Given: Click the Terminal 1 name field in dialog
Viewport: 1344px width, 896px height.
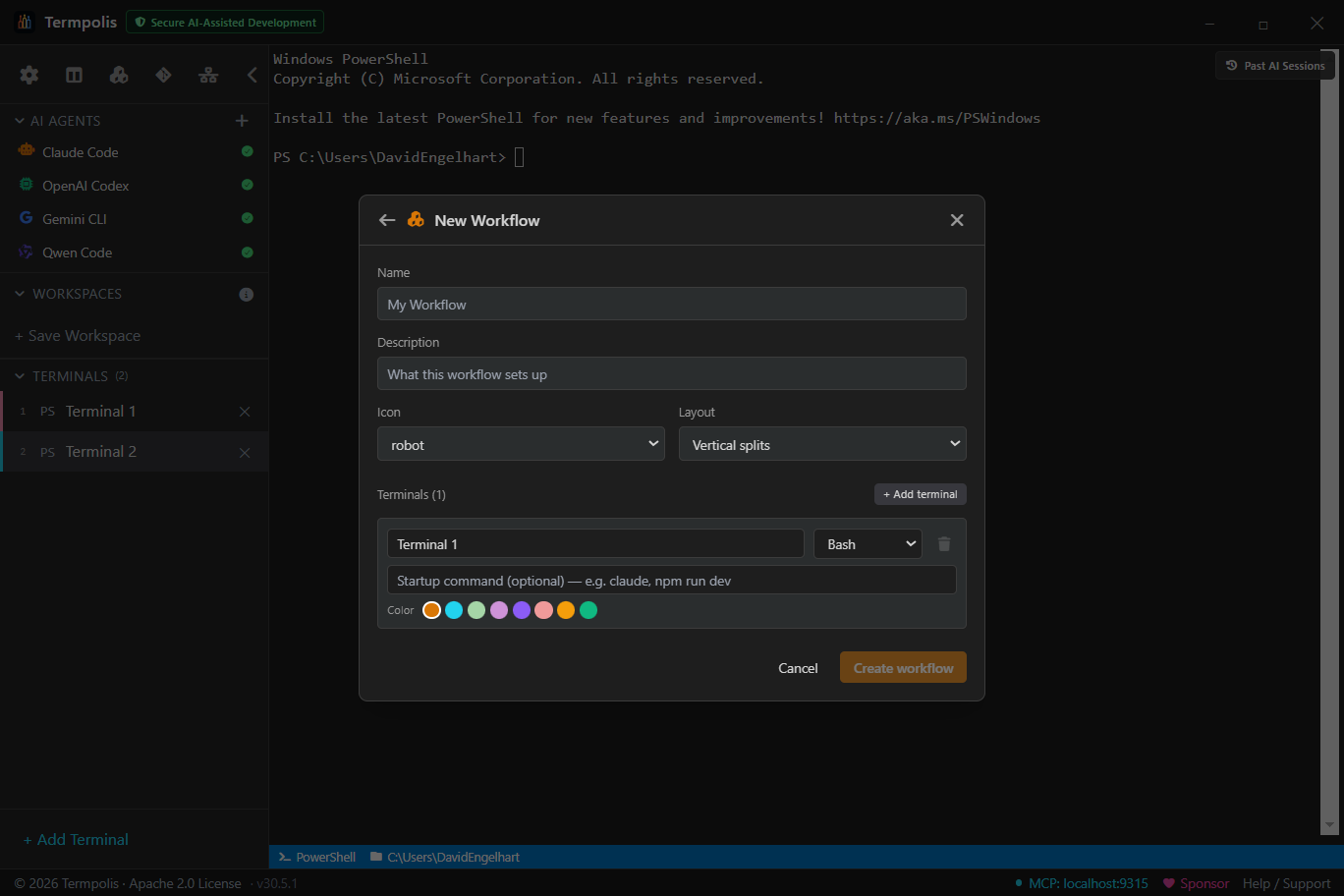Looking at the screenshot, I should 595,544.
